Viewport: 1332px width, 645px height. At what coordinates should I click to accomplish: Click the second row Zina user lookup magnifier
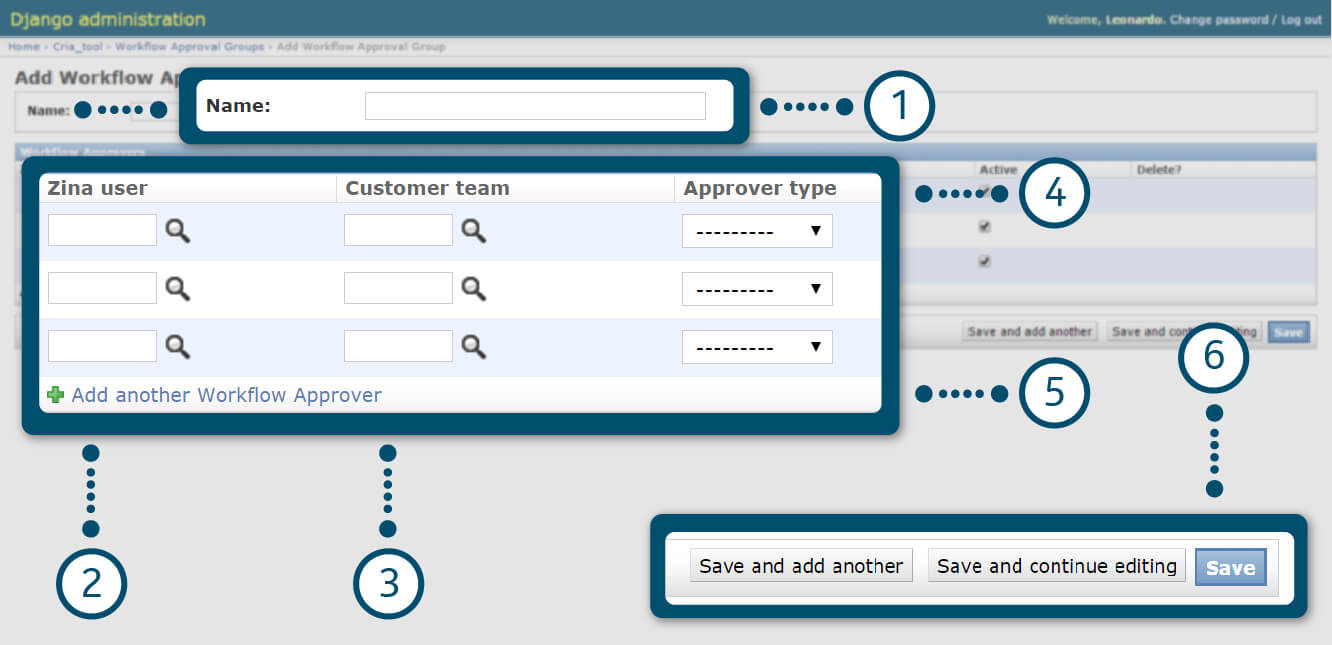tap(177, 289)
